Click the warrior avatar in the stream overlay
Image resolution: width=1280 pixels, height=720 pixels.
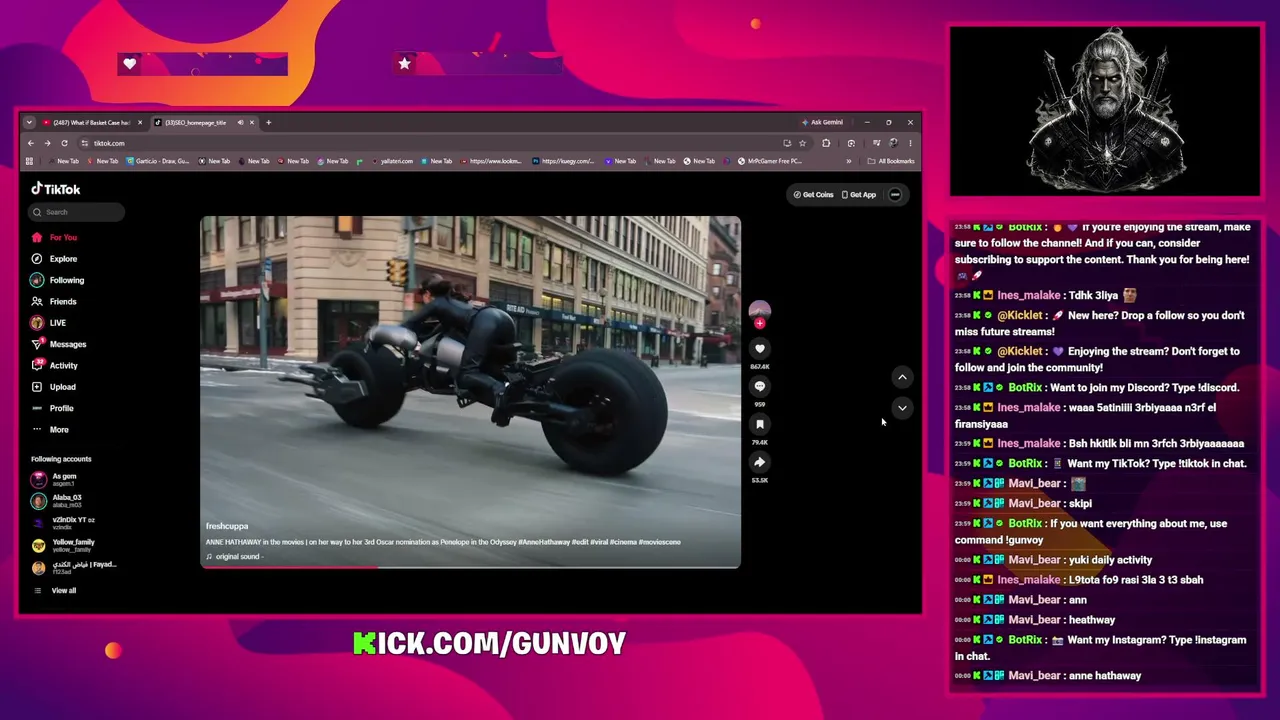point(1105,110)
